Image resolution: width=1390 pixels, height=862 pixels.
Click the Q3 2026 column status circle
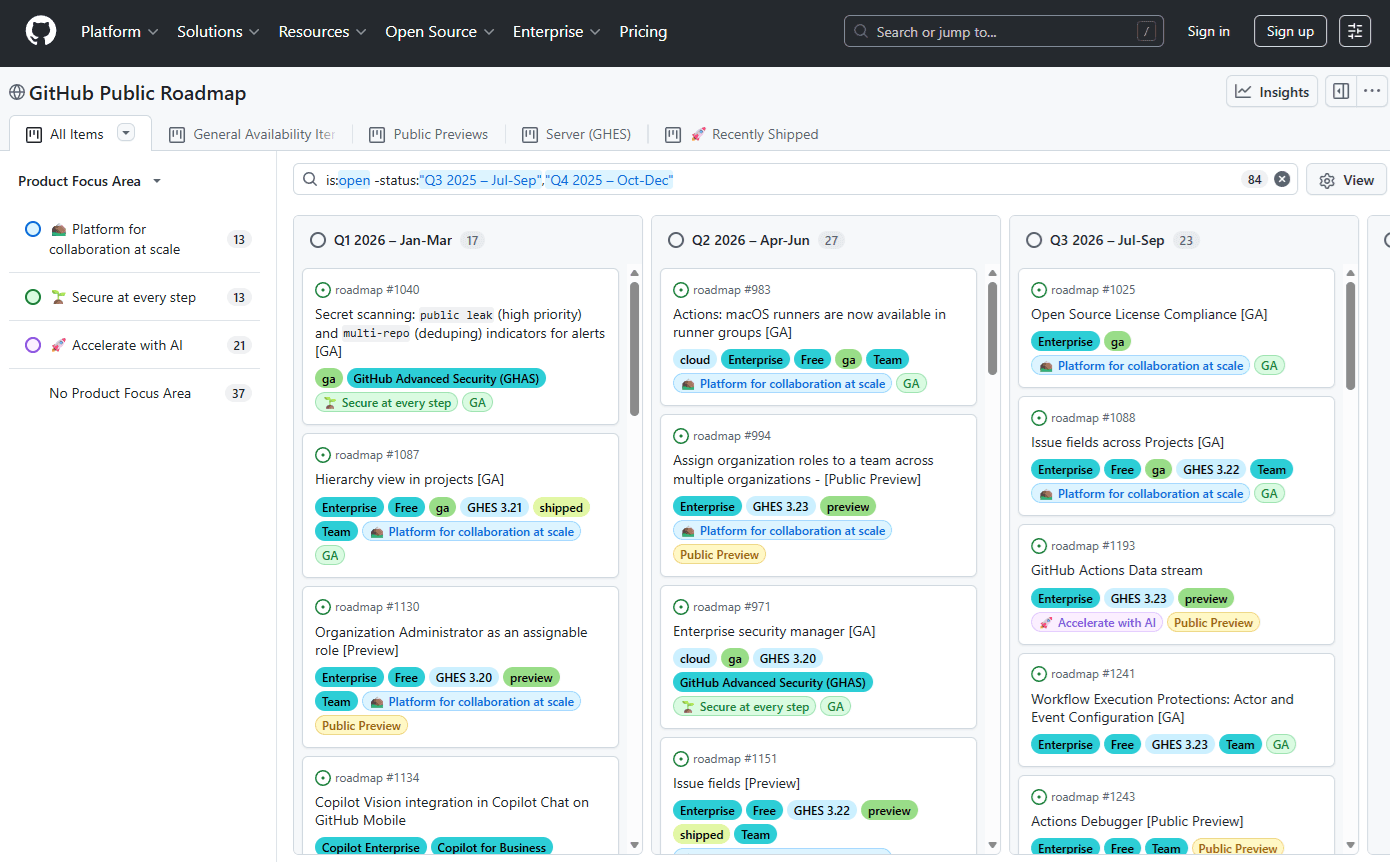(x=1034, y=240)
